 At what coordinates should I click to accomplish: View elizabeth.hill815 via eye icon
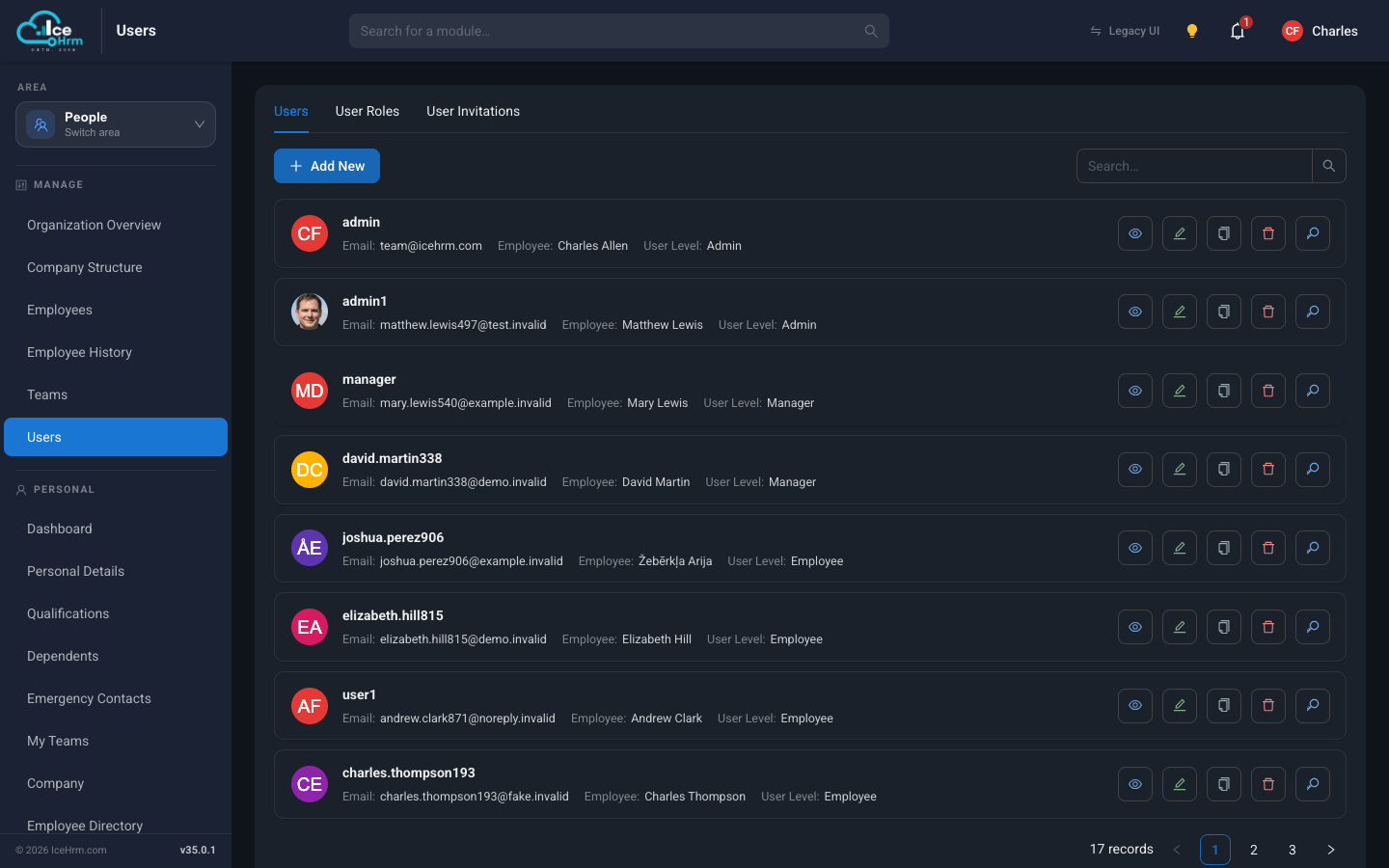pos(1135,627)
